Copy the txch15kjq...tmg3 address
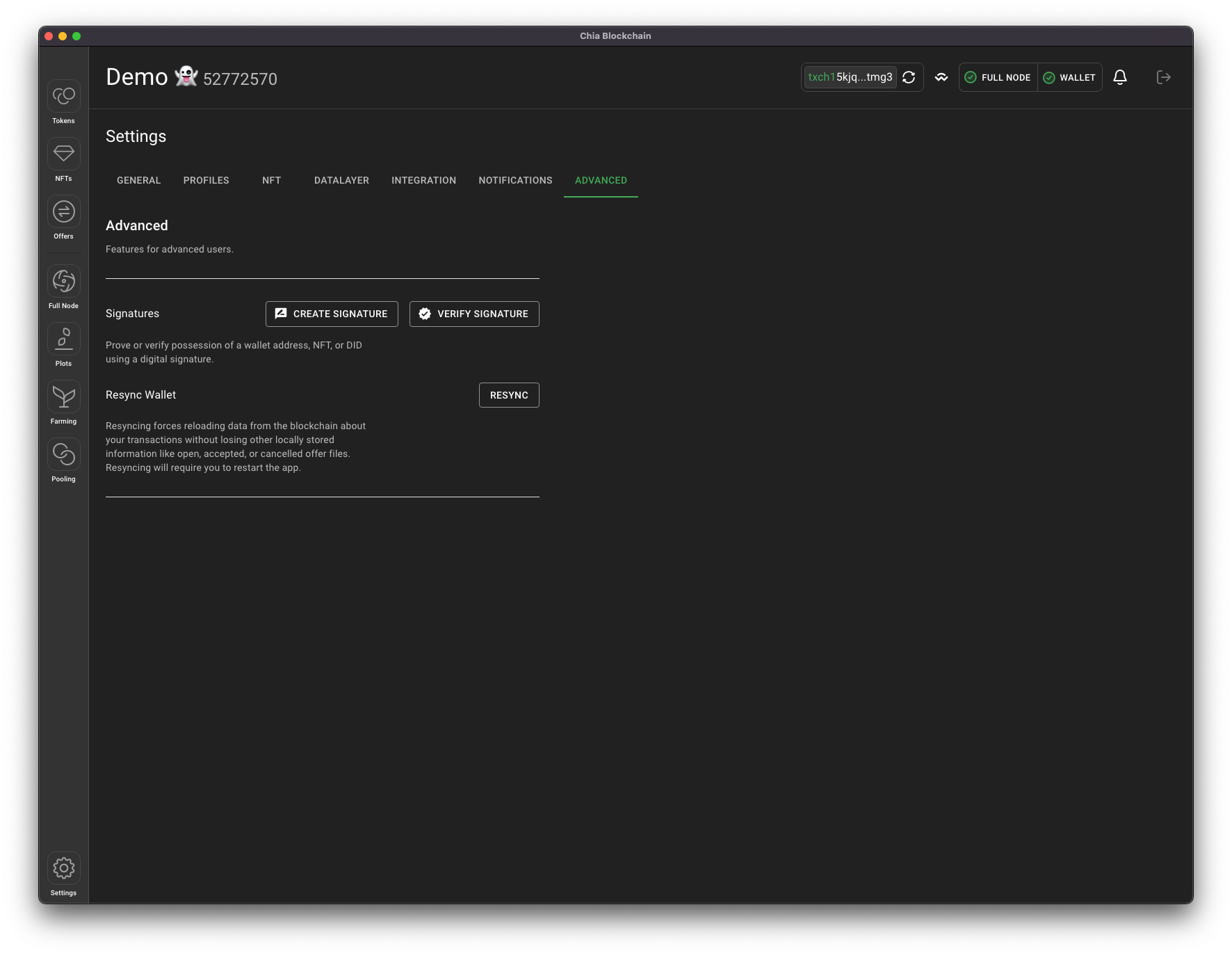This screenshot has width=1232, height=955. (x=850, y=77)
